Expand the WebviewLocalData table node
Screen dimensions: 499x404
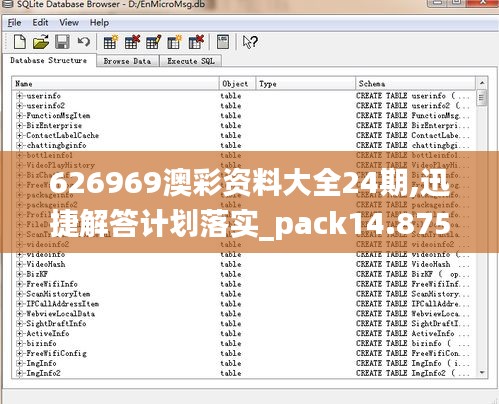19,314
